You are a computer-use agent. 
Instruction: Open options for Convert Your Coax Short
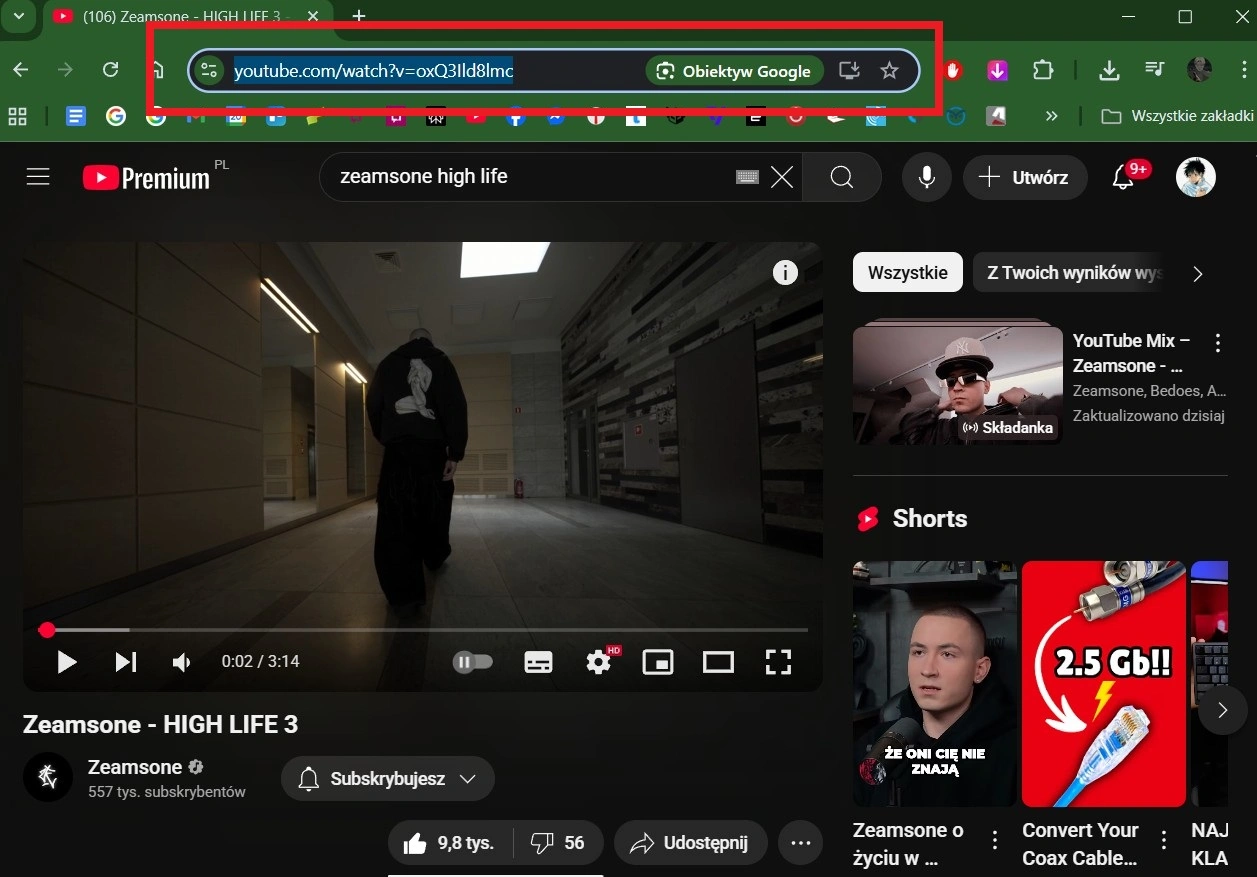[x=1165, y=839]
